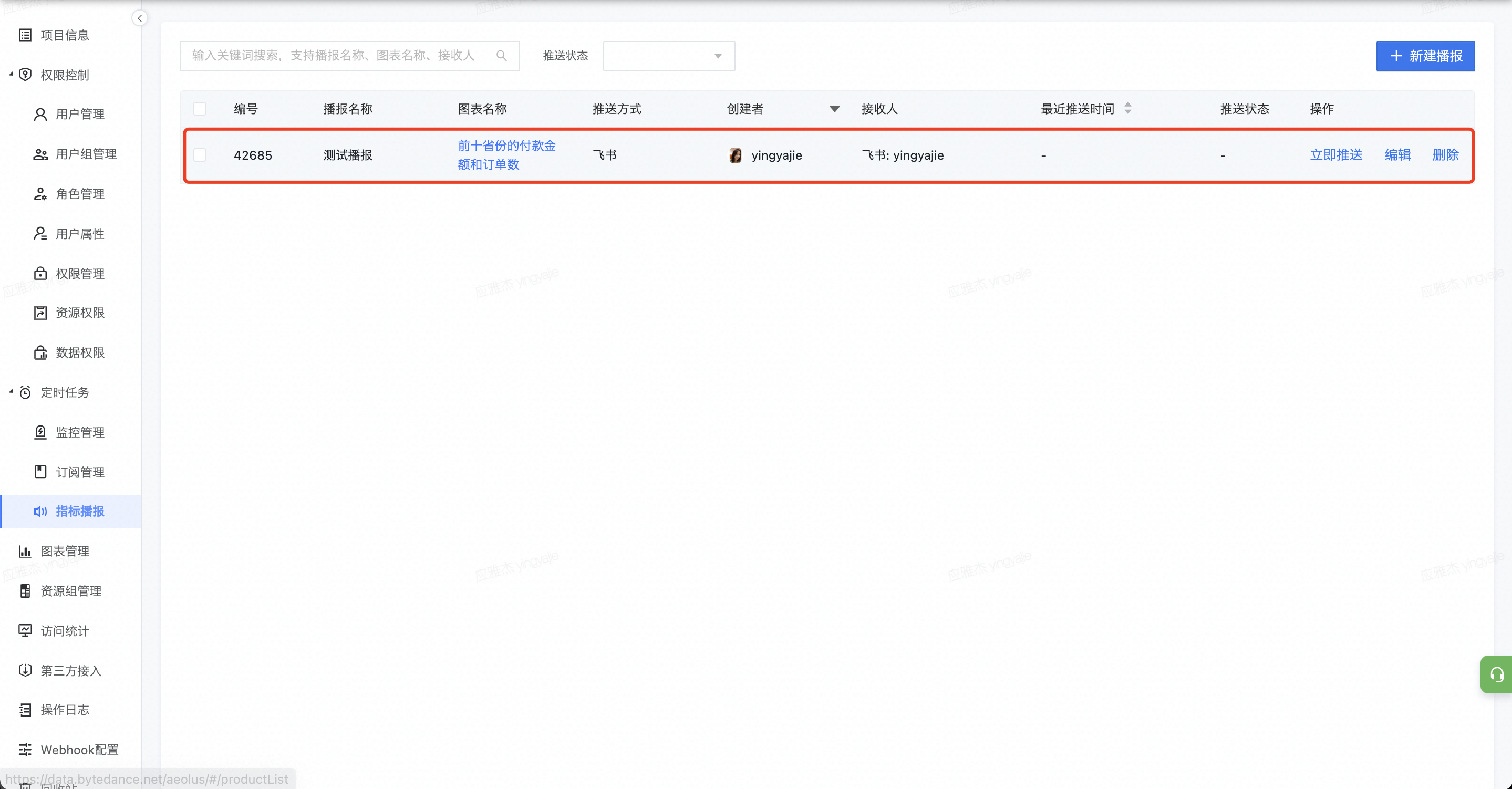1512x789 pixels.
Task: Click the 用户组管理 group icon
Action: pyautogui.click(x=40, y=154)
